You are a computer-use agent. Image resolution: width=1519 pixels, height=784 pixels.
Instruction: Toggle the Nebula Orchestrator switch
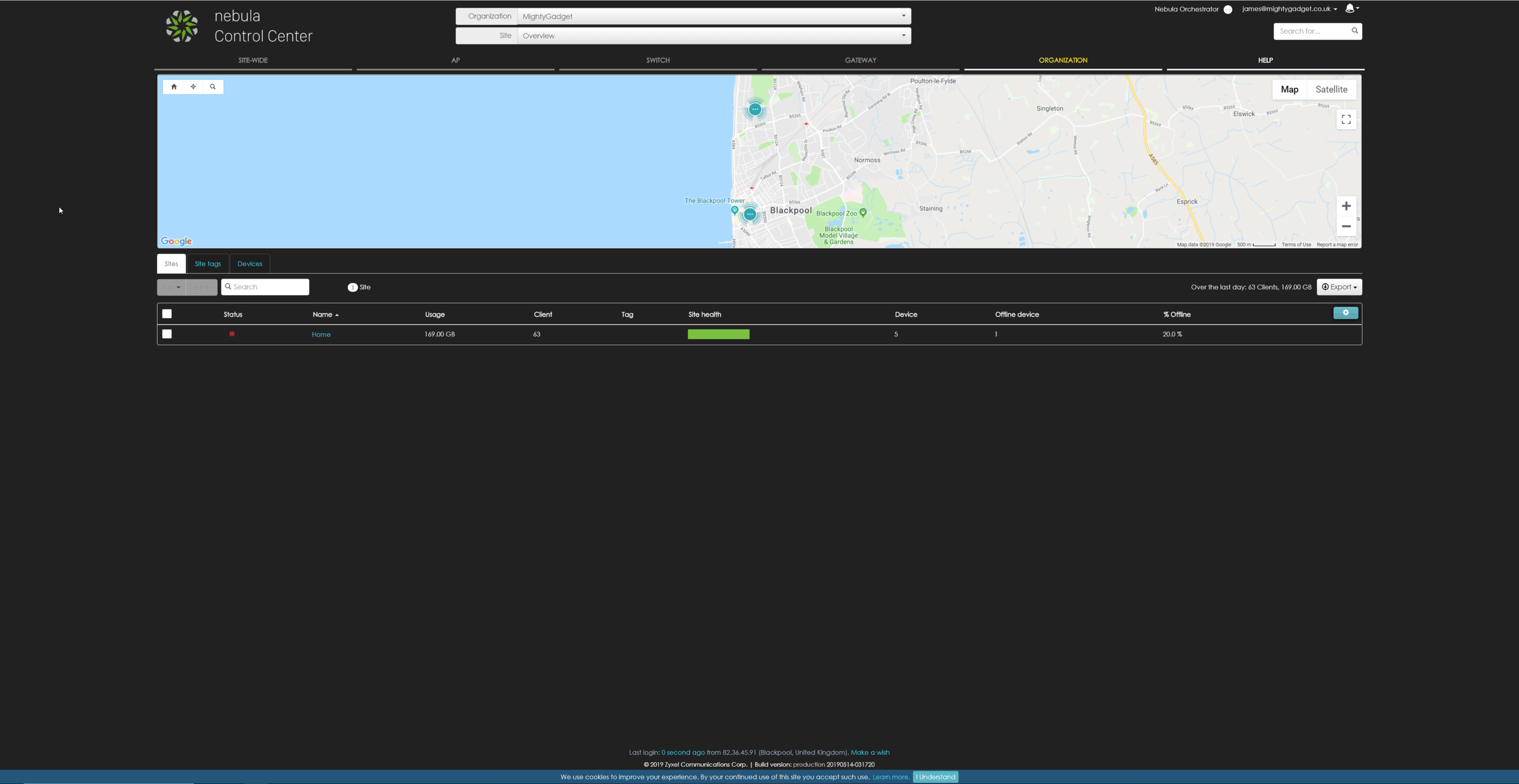click(x=1228, y=10)
